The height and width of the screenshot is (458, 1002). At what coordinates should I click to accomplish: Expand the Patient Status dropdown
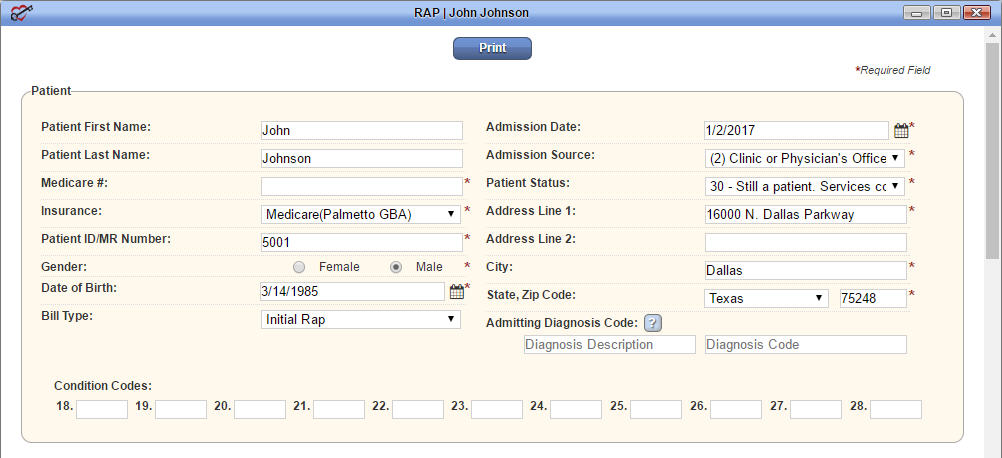click(x=805, y=187)
